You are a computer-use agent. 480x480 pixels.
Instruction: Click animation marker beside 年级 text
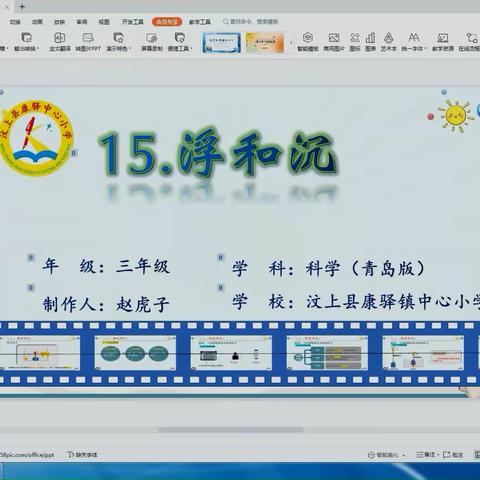coord(31,257)
